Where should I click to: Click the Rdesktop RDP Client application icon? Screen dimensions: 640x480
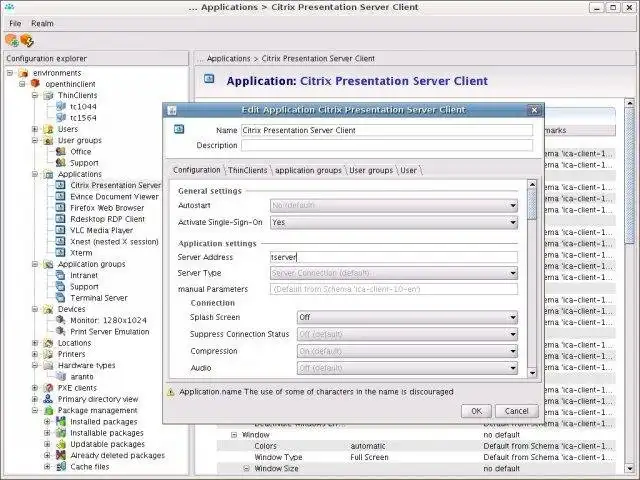(x=60, y=219)
